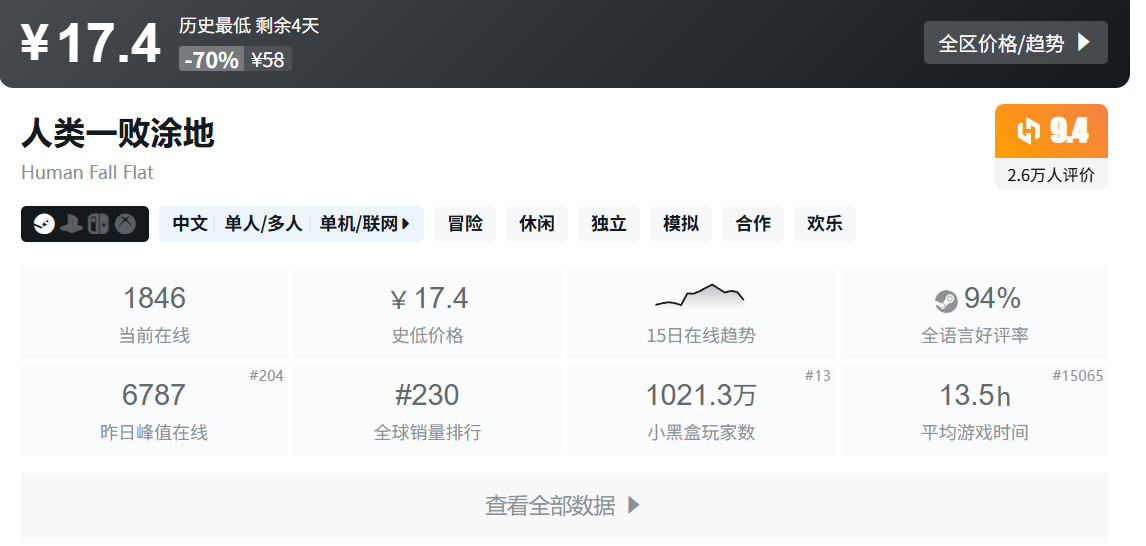Click the original price ¥58 label

tap(267, 59)
